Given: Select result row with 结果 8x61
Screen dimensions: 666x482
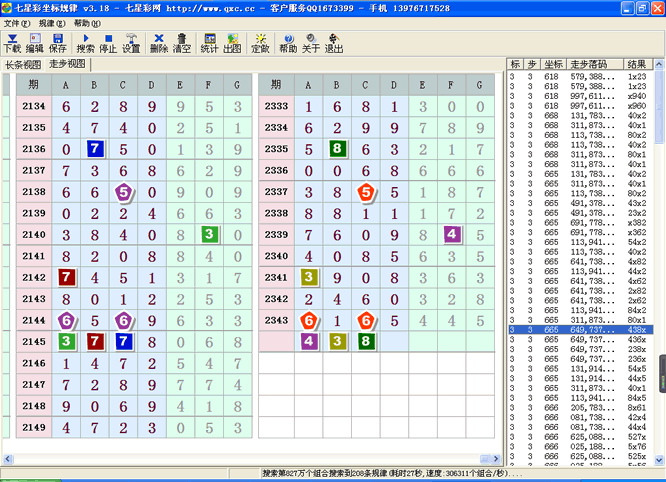Looking at the screenshot, I should pos(581,408).
